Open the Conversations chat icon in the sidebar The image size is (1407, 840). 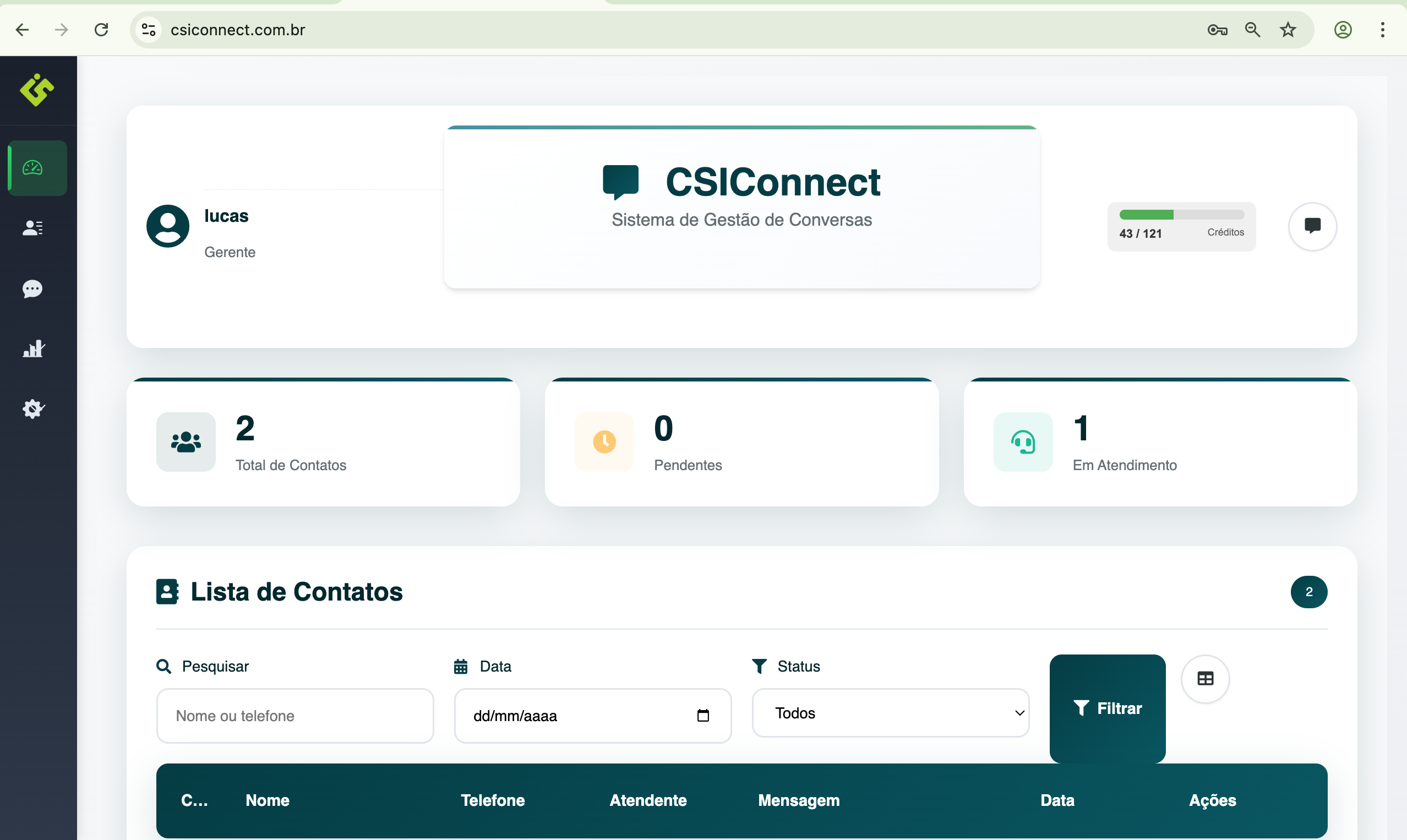(32, 289)
